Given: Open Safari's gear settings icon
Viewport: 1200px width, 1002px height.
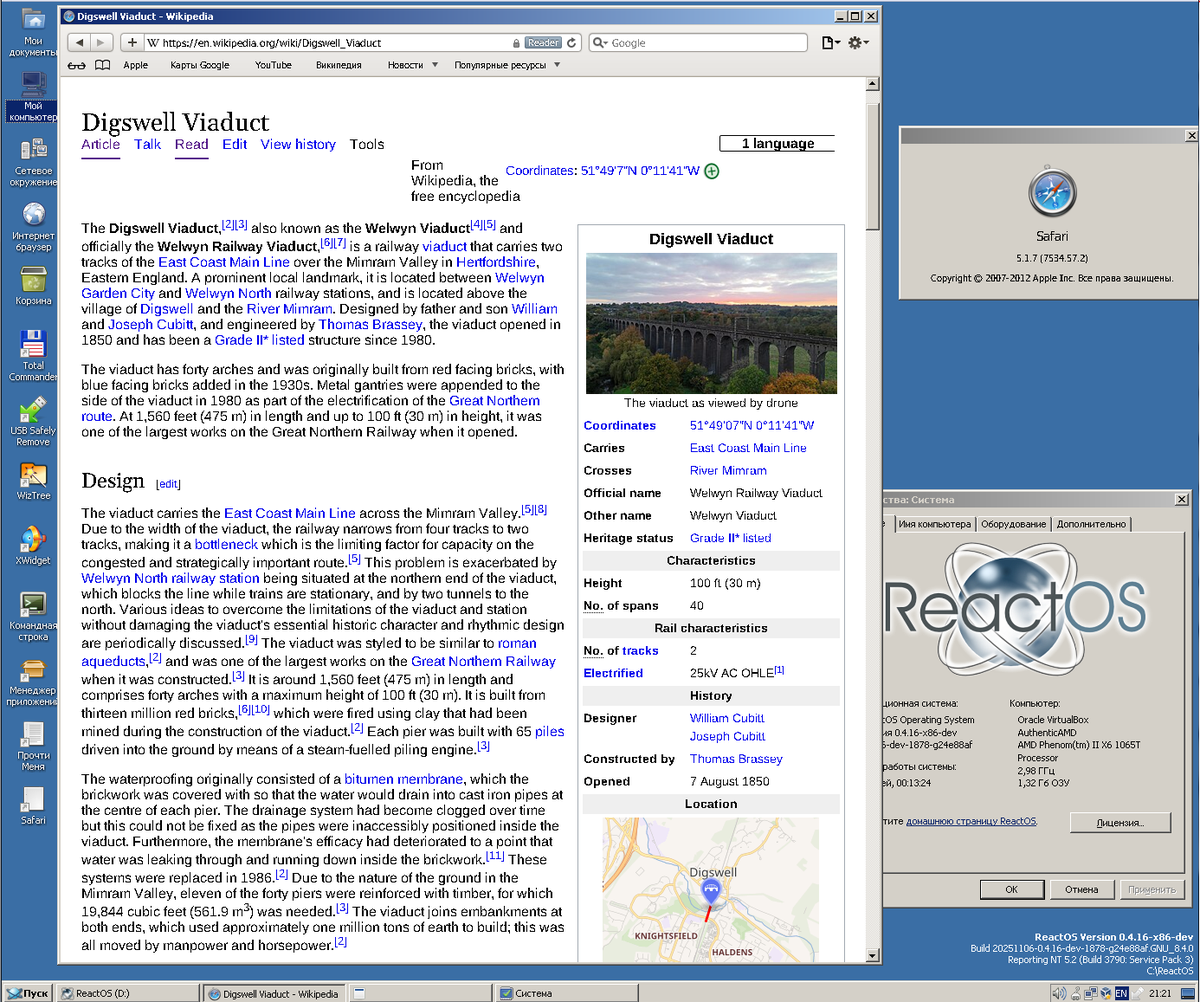Looking at the screenshot, I should 856,42.
